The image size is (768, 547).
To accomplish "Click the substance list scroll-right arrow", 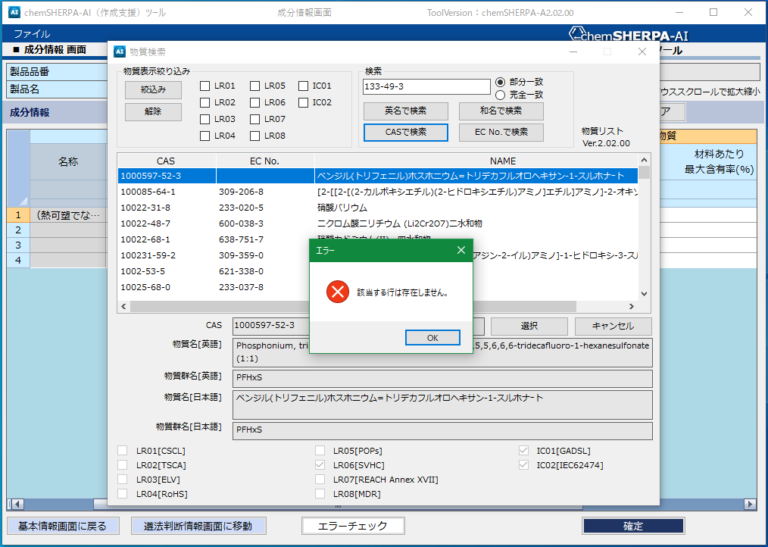I will [631, 307].
